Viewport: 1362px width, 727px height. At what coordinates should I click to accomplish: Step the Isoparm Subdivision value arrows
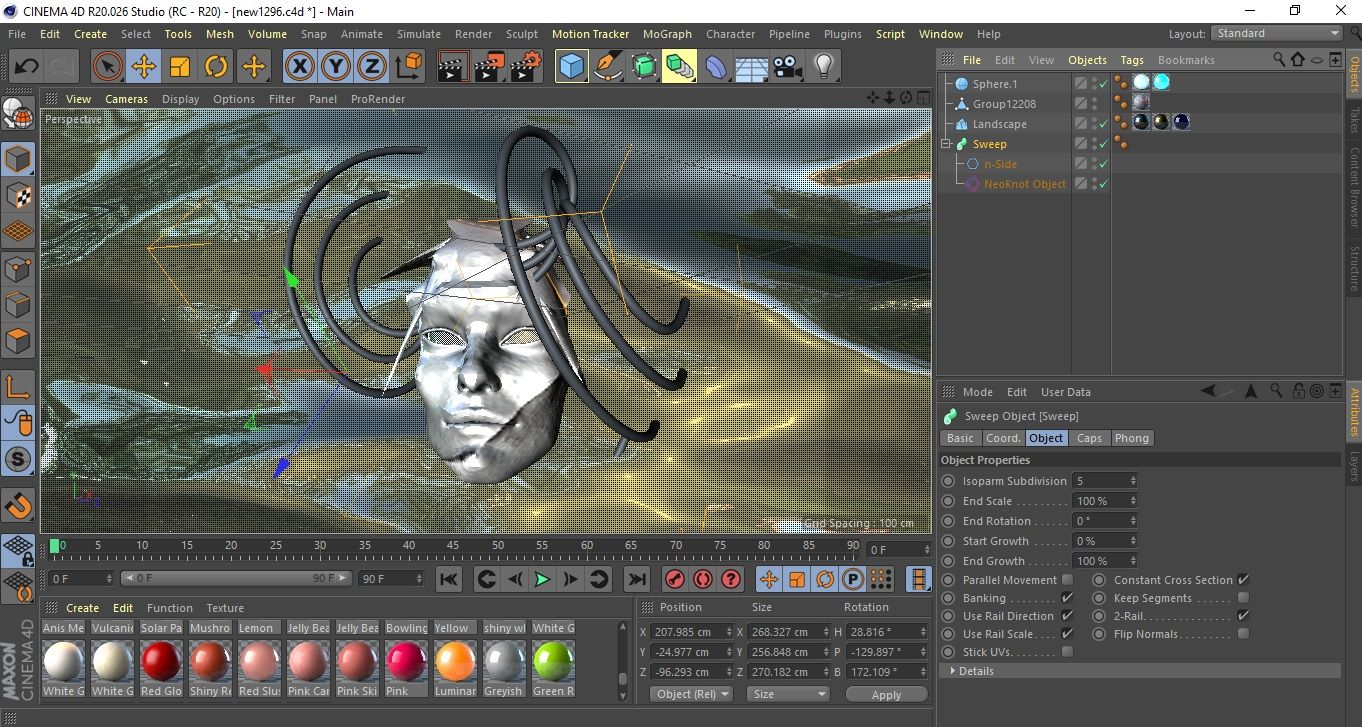pyautogui.click(x=1133, y=481)
